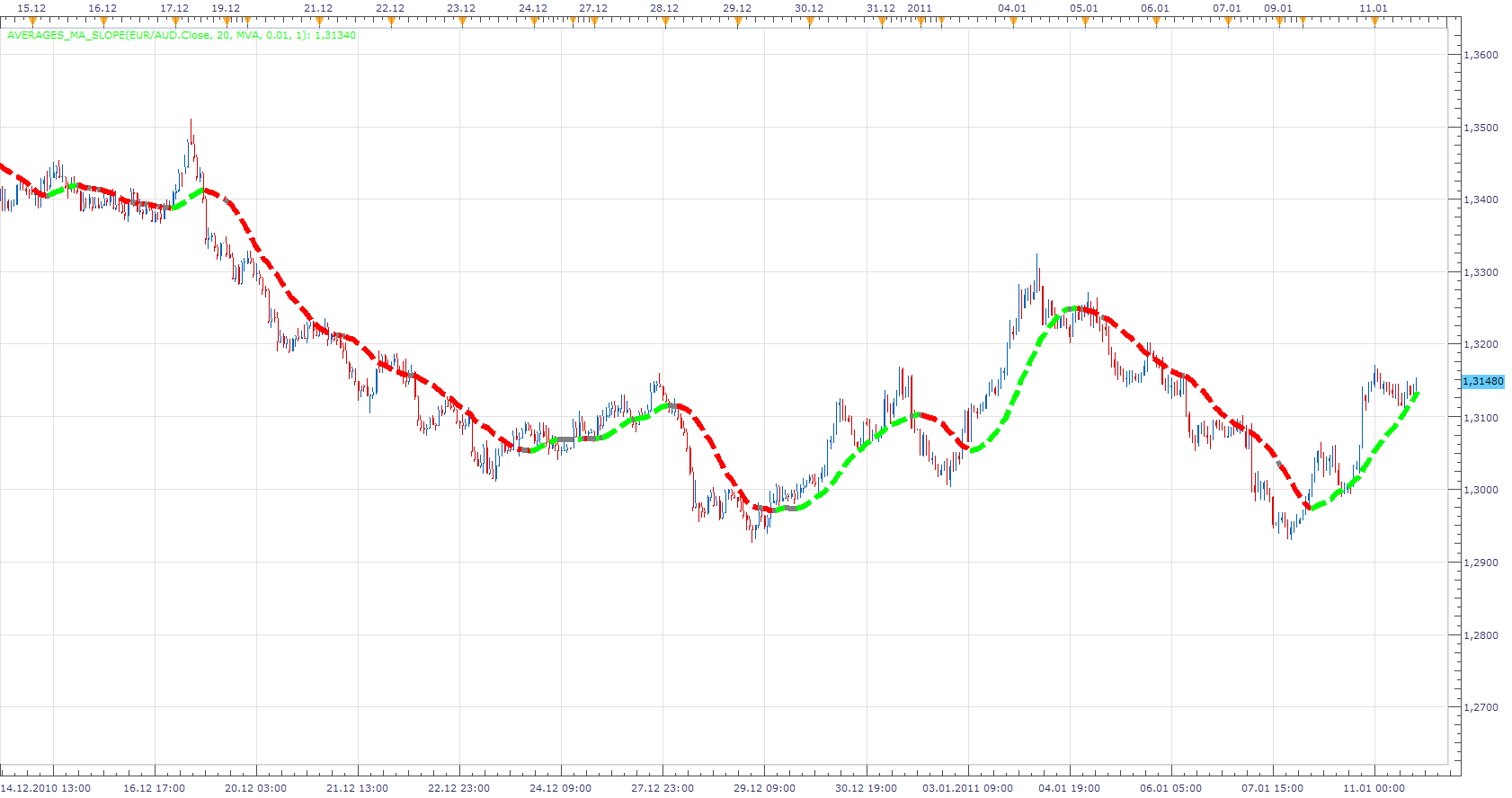Click the orange day marker under 16.12
The height and width of the screenshot is (798, 1512).
(103, 22)
